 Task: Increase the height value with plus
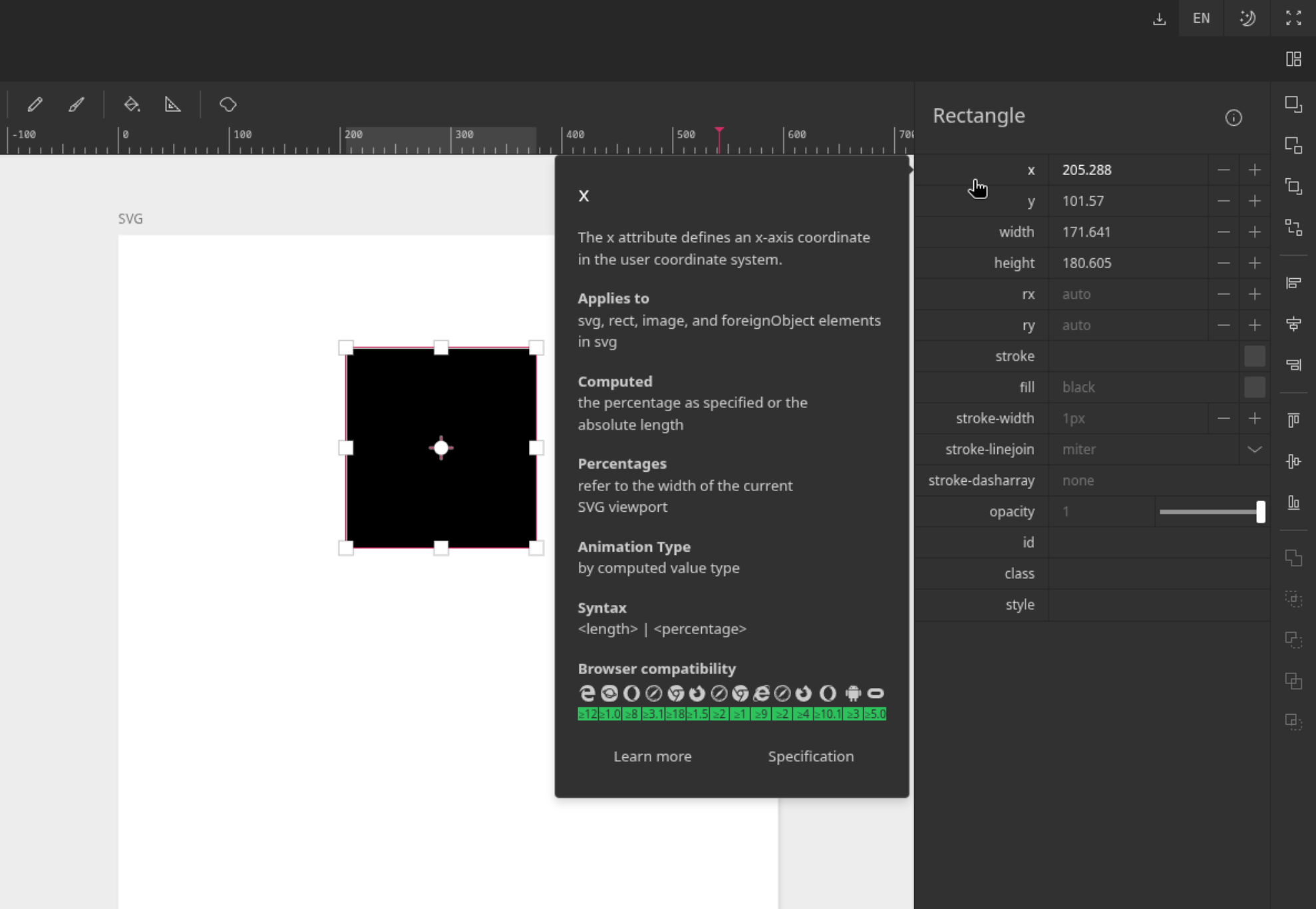point(1255,264)
